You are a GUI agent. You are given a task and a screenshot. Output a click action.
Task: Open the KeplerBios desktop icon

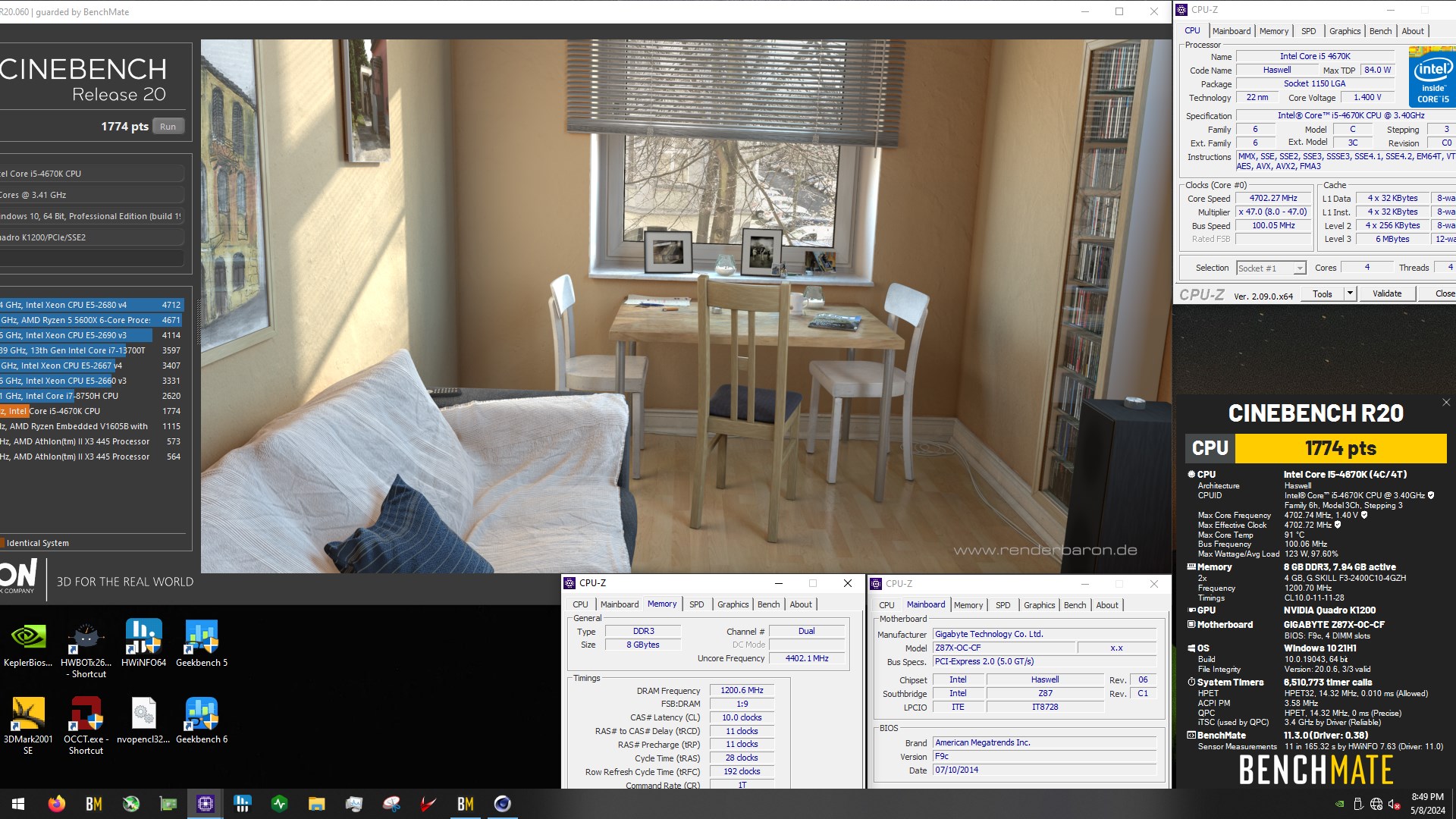[x=28, y=643]
